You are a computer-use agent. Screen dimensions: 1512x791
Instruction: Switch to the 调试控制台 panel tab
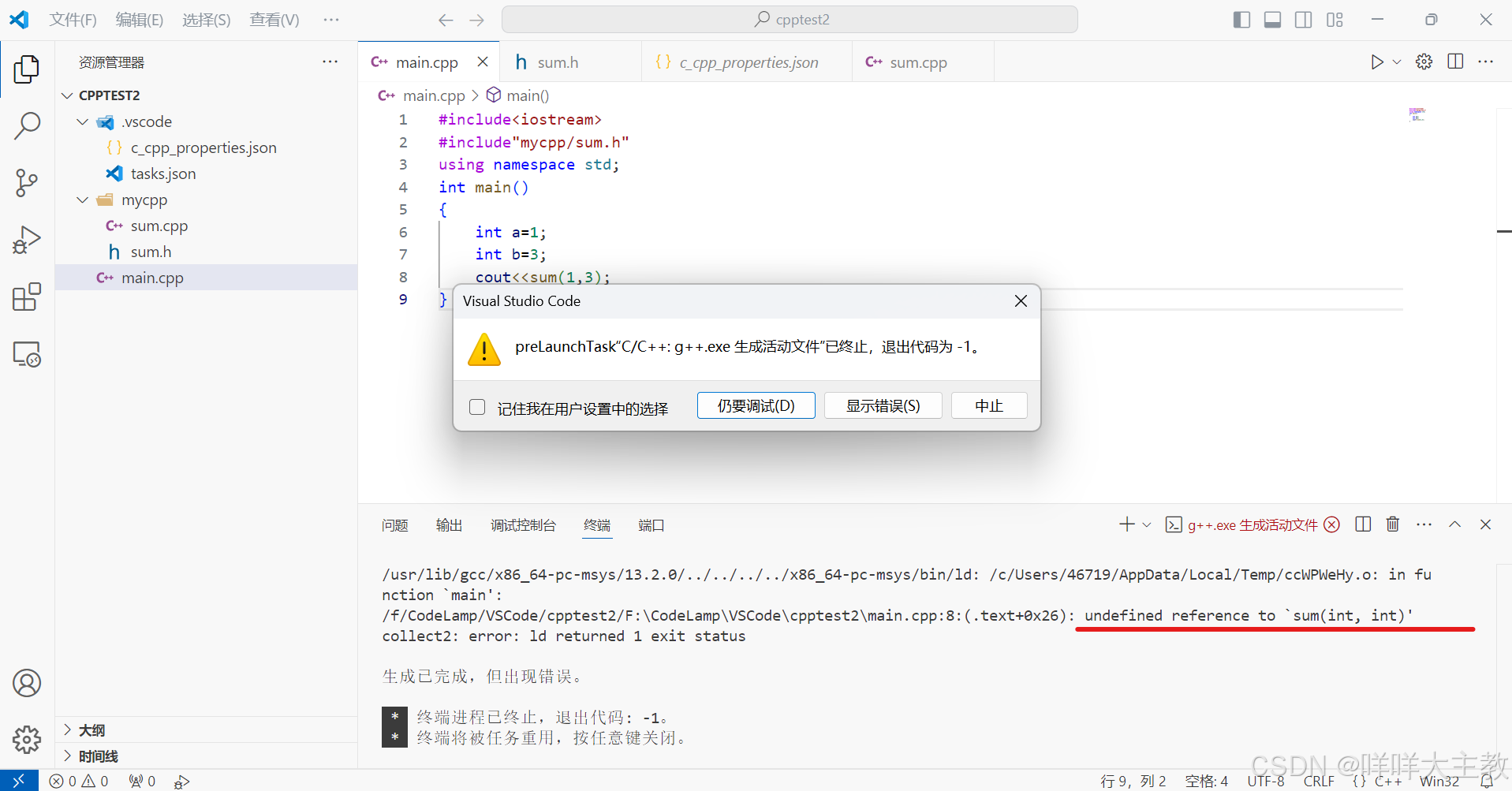point(523,525)
